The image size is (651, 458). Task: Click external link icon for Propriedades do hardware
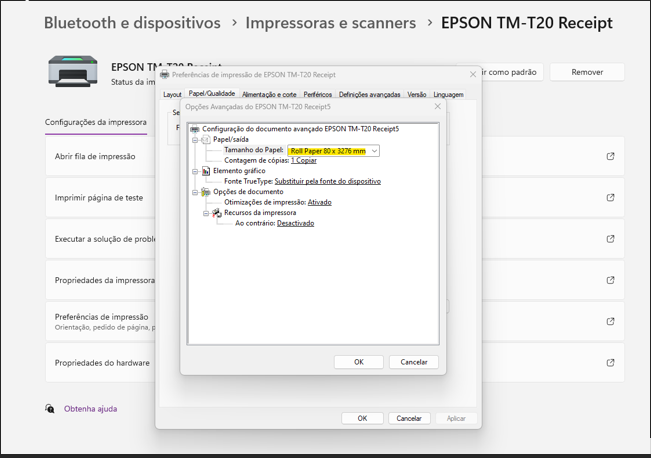coord(610,363)
